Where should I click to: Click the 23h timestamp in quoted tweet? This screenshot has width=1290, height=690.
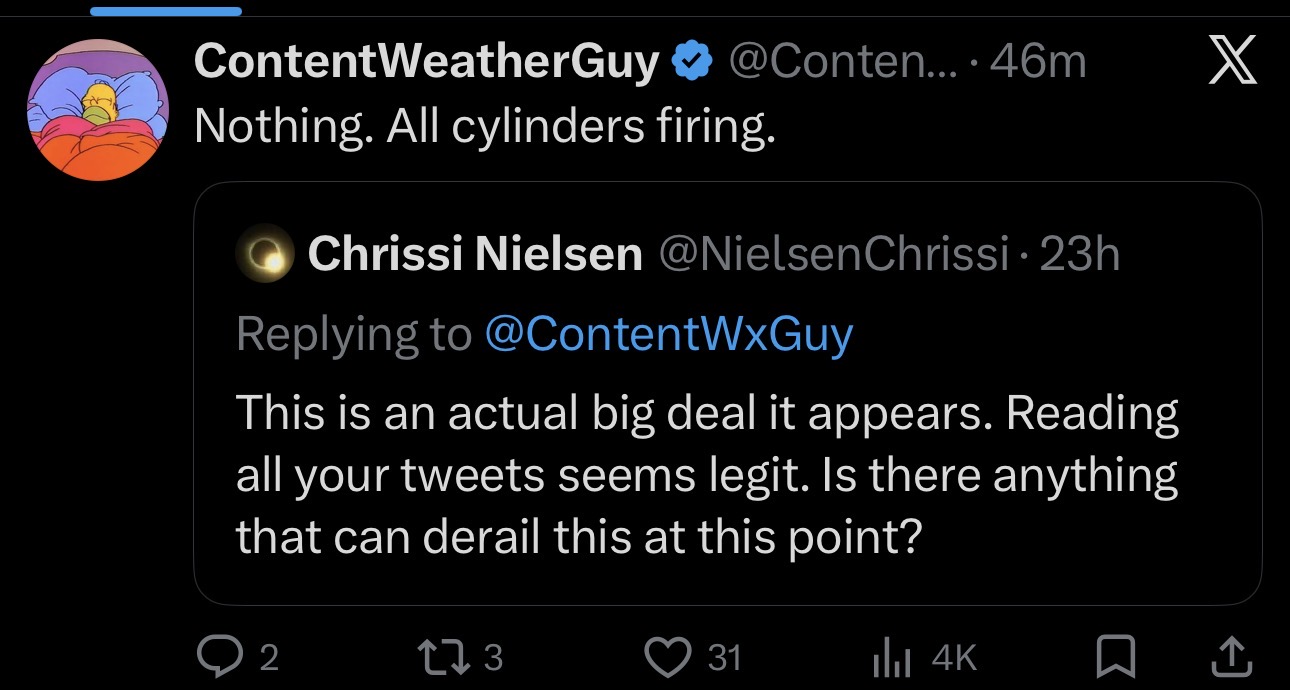pyautogui.click(x=1080, y=255)
